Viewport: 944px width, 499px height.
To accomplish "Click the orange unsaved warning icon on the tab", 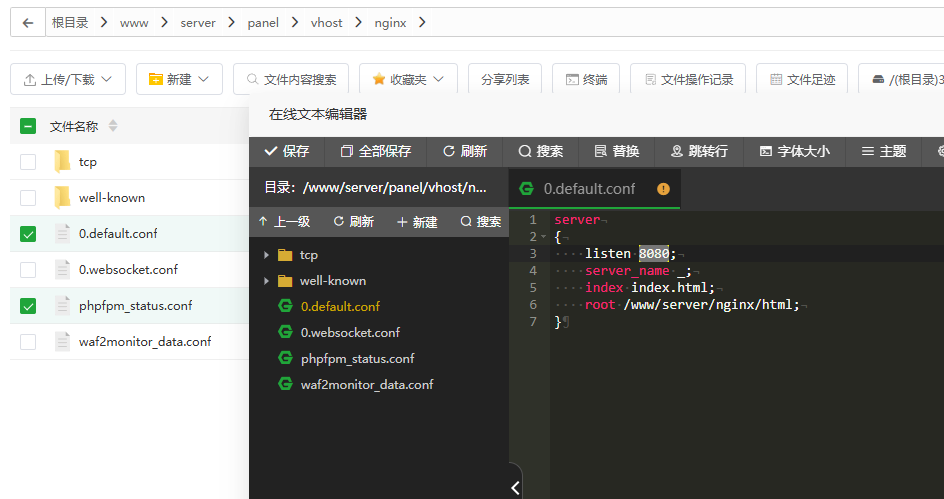I will coord(663,189).
